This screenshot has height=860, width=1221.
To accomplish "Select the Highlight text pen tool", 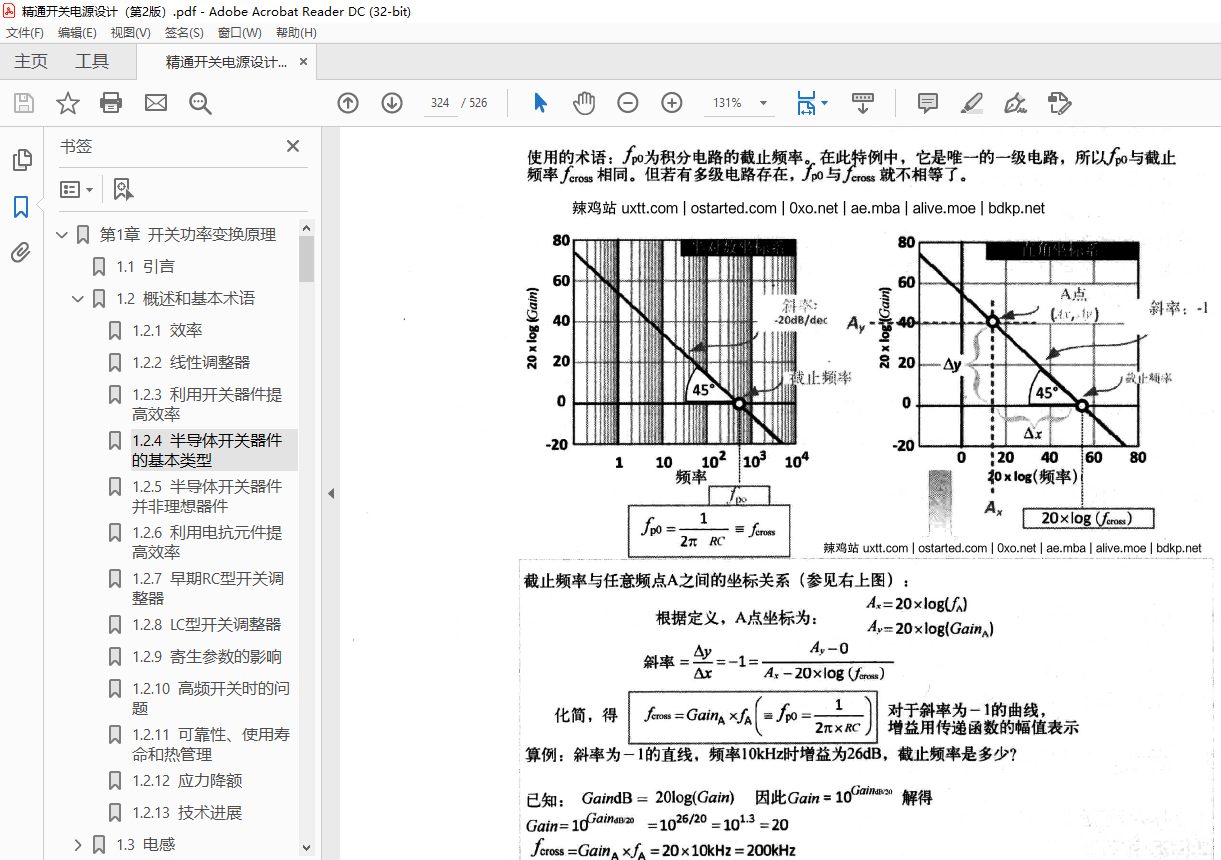I will pyautogui.click(x=971, y=103).
